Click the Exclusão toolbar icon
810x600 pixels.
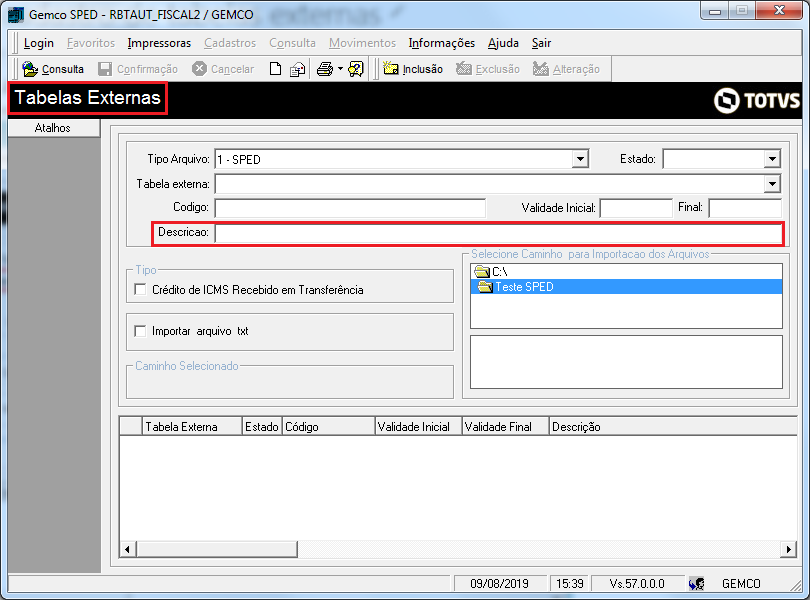pos(464,68)
